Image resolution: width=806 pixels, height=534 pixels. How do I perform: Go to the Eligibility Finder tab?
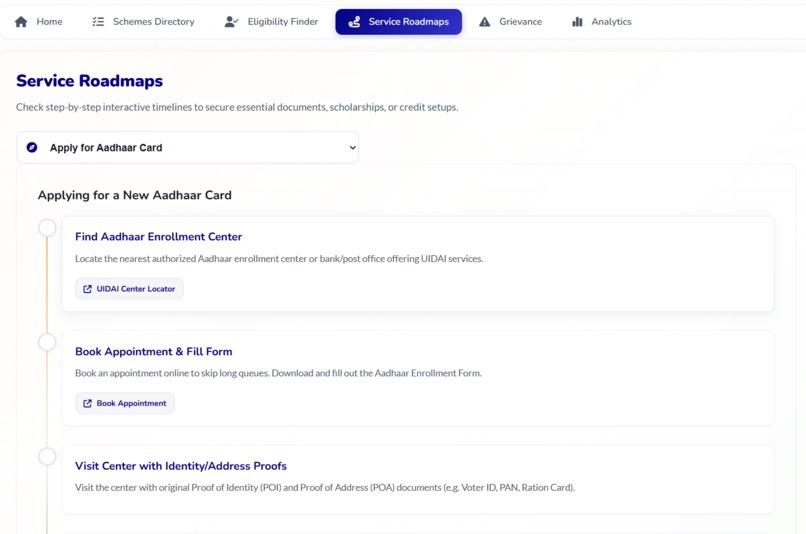271,22
